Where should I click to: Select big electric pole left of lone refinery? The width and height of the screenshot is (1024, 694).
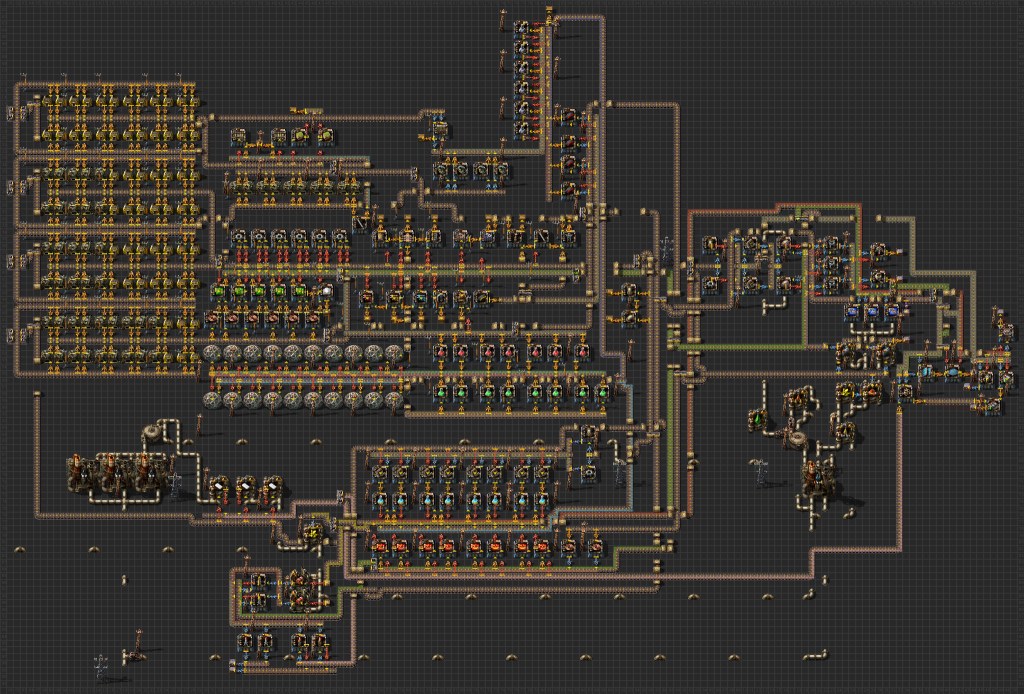(x=760, y=471)
